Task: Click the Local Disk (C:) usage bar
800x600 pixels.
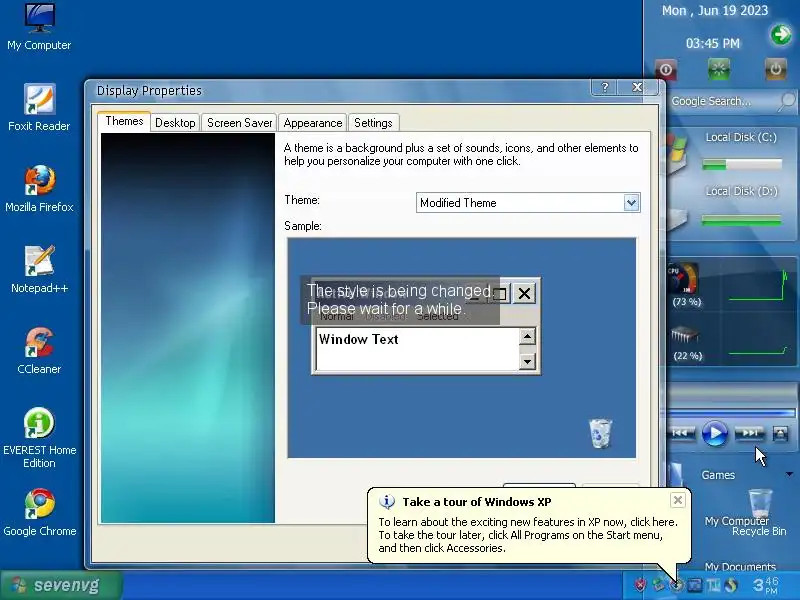Action: 742,164
